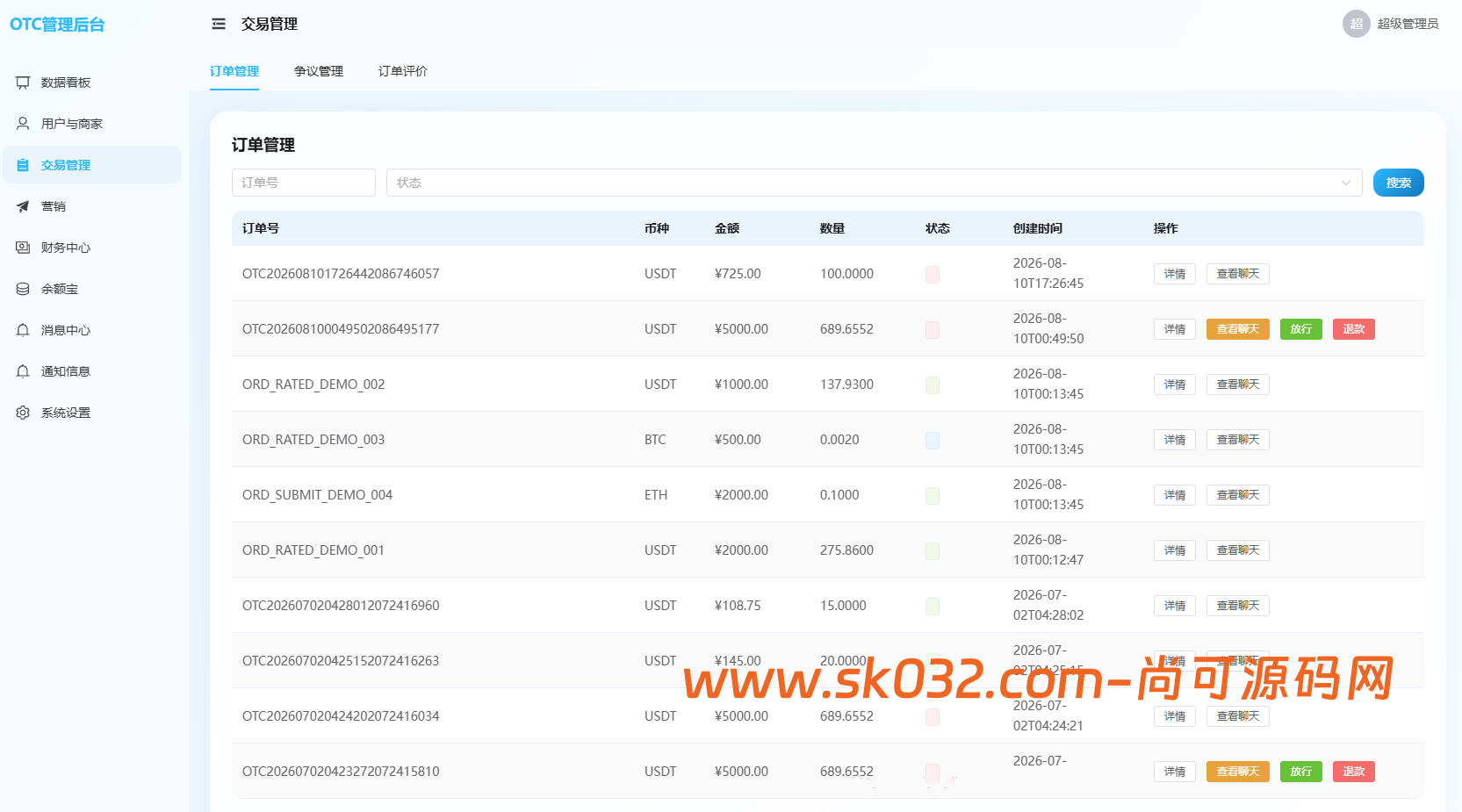Click the data dashboard monitor icon
Viewport: 1462px width, 812px height.
(x=23, y=83)
